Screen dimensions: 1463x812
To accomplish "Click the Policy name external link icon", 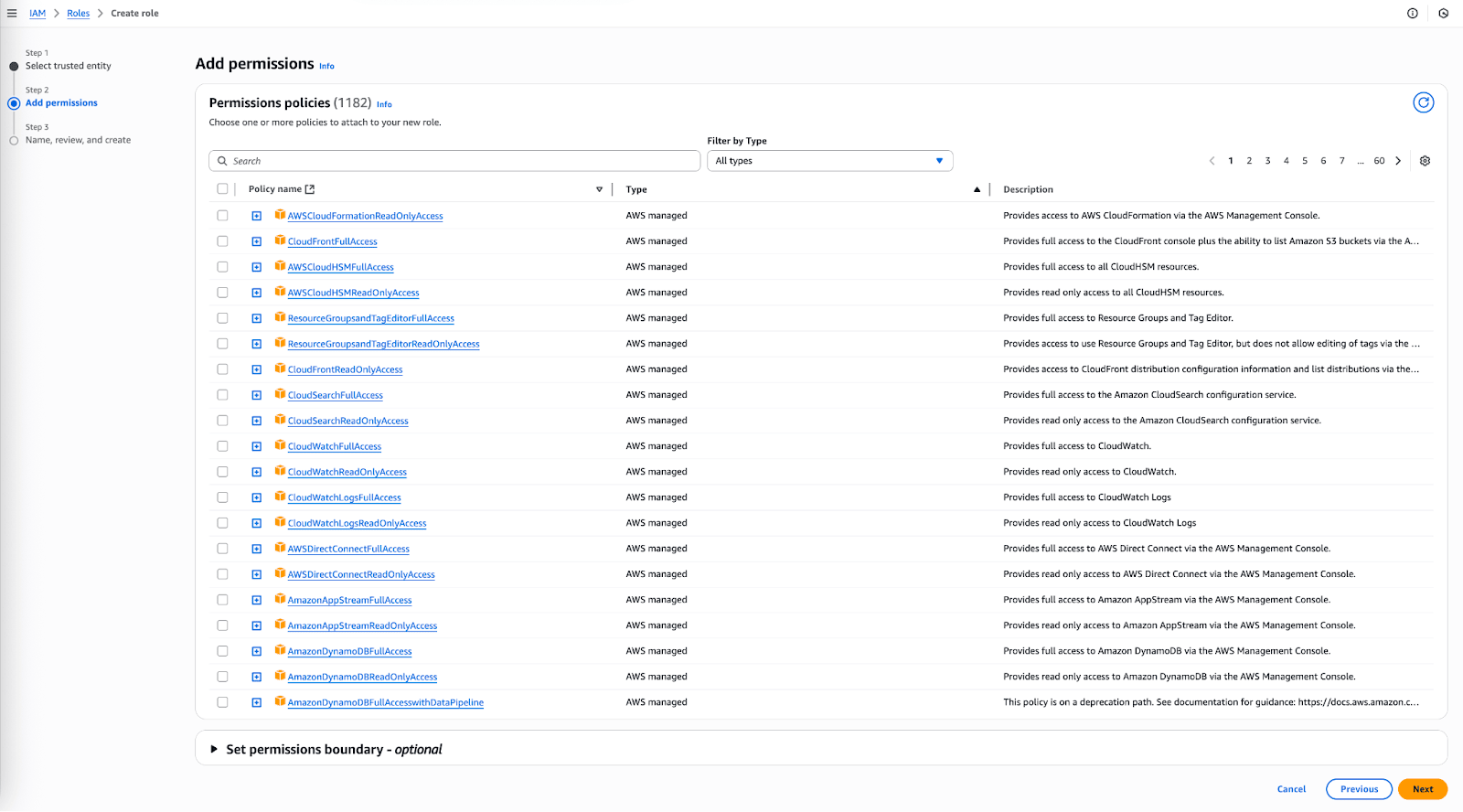I will click(x=310, y=189).
